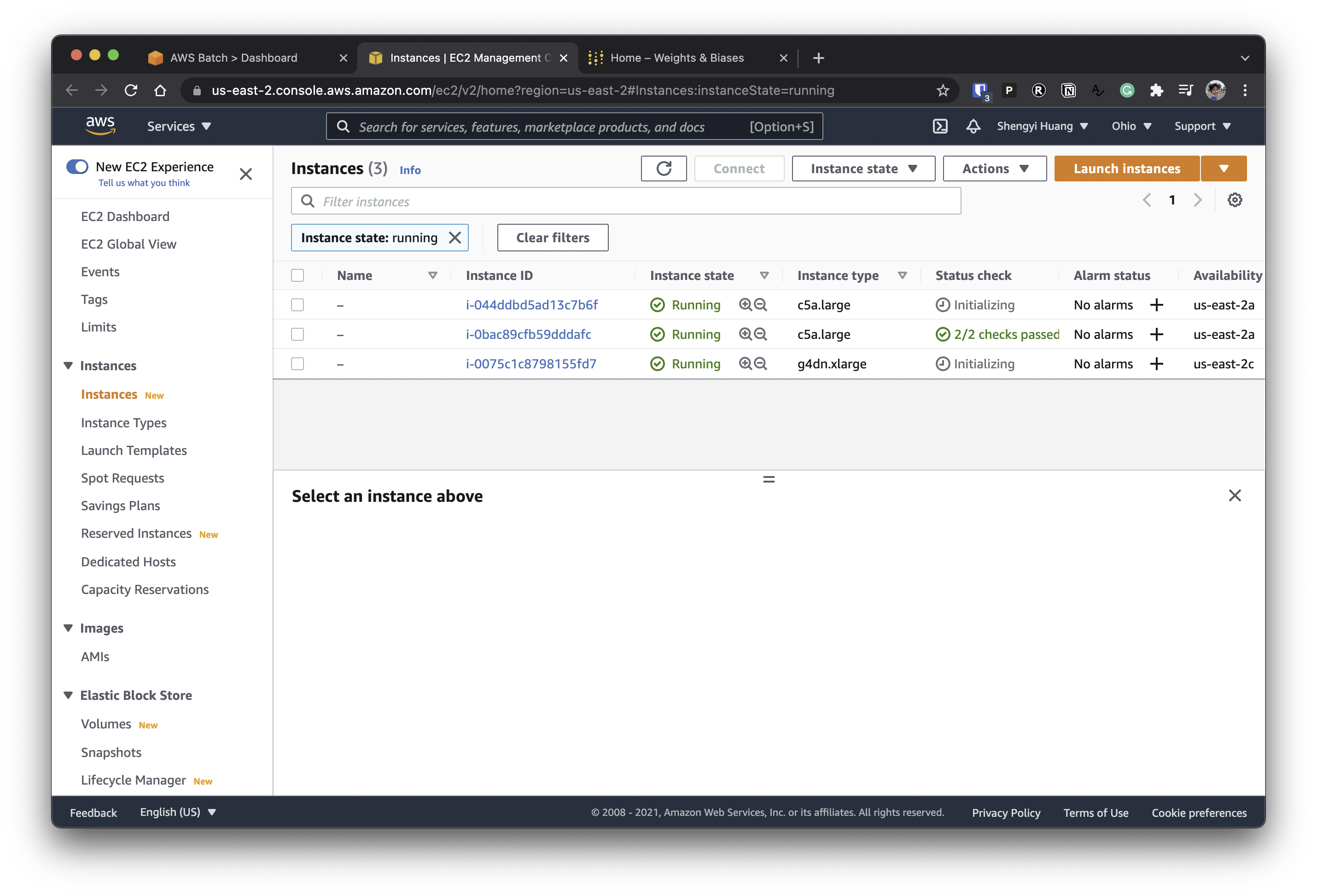
Task: Click the refresh instances icon button
Action: pyautogui.click(x=664, y=169)
